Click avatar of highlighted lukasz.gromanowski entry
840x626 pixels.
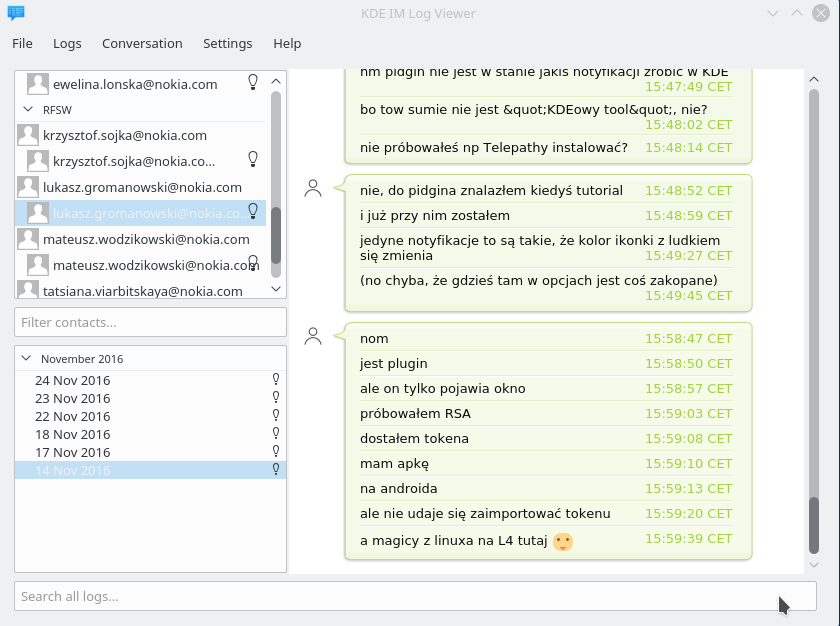38,213
